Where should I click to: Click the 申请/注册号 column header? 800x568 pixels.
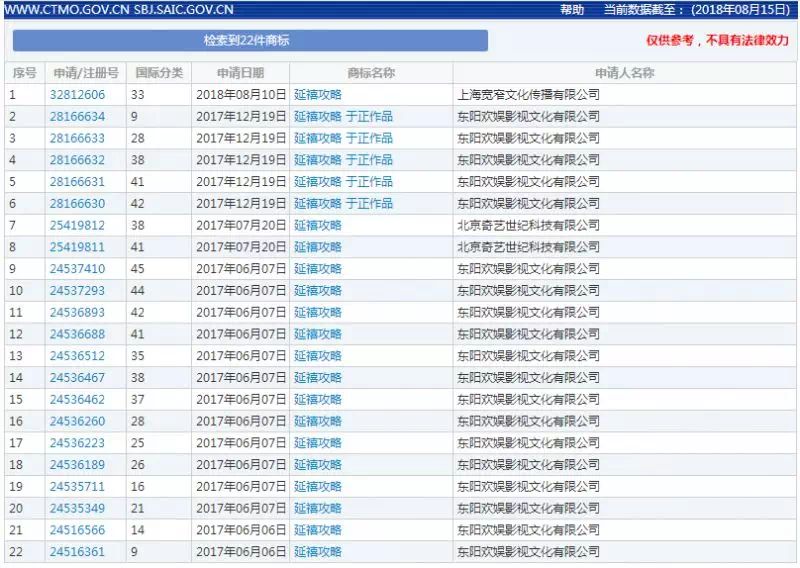(86, 73)
